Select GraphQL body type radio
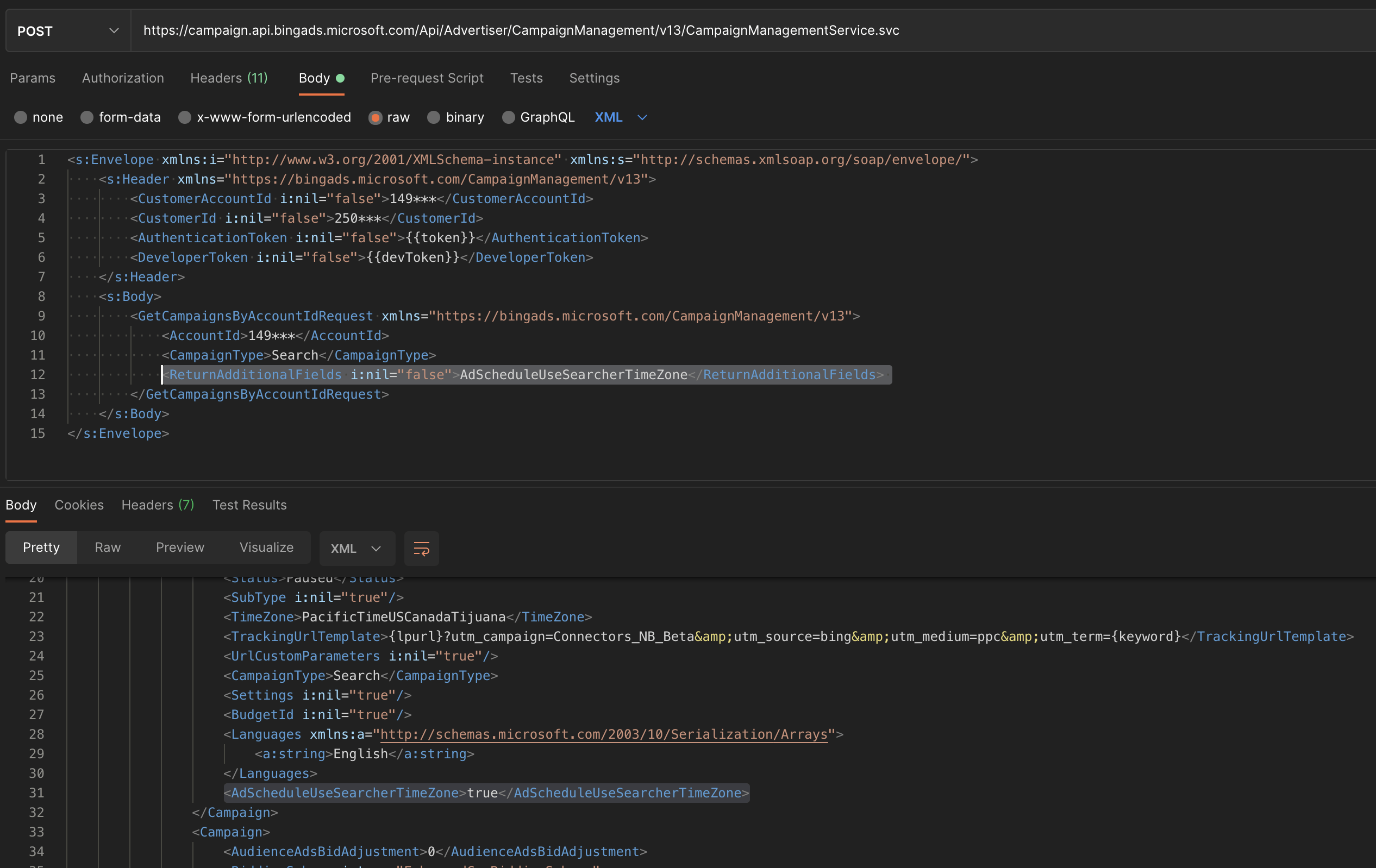The height and width of the screenshot is (868, 1376). (x=508, y=117)
